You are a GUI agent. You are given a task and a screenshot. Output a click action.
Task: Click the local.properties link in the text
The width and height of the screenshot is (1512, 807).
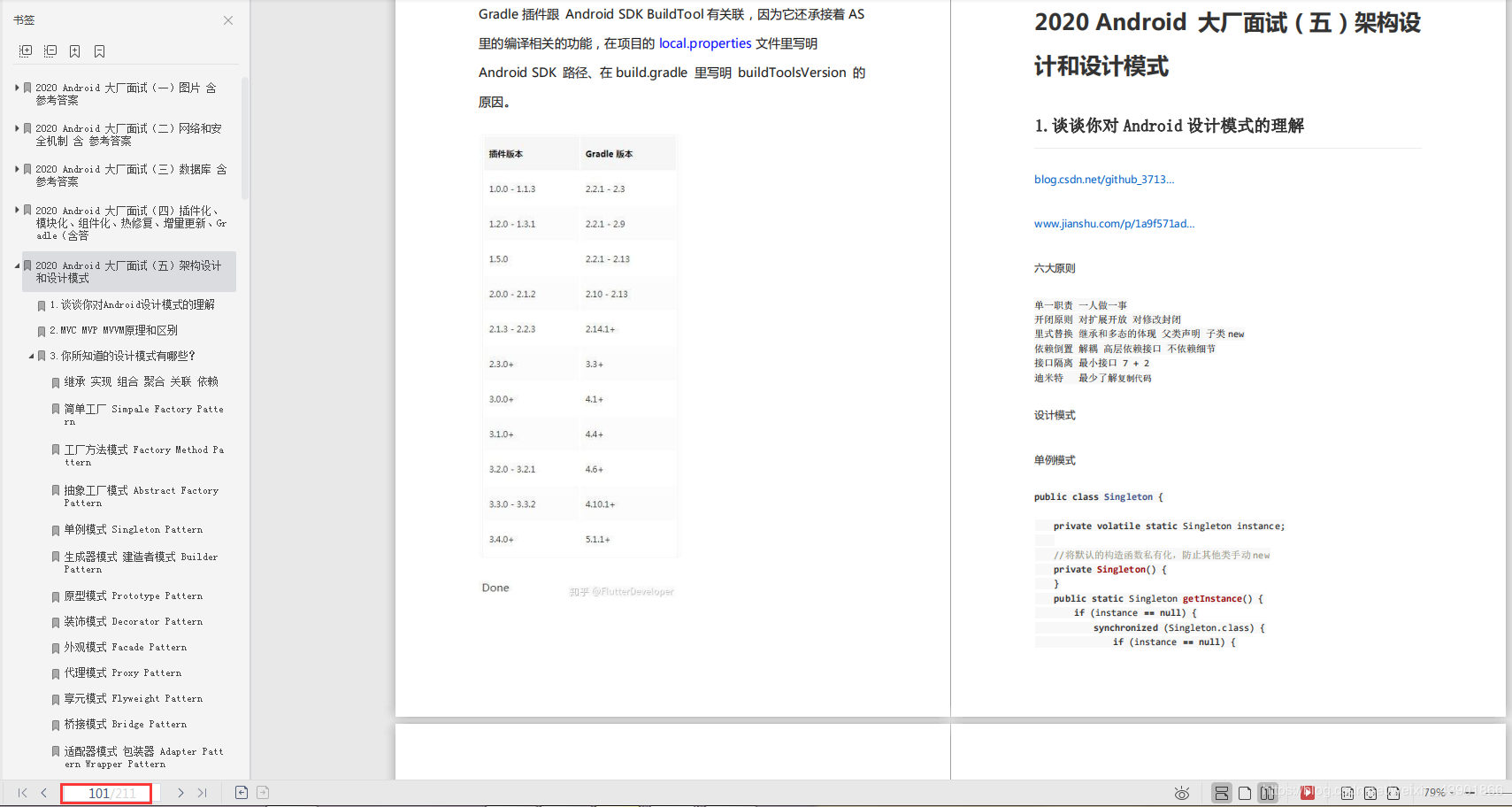tap(705, 43)
